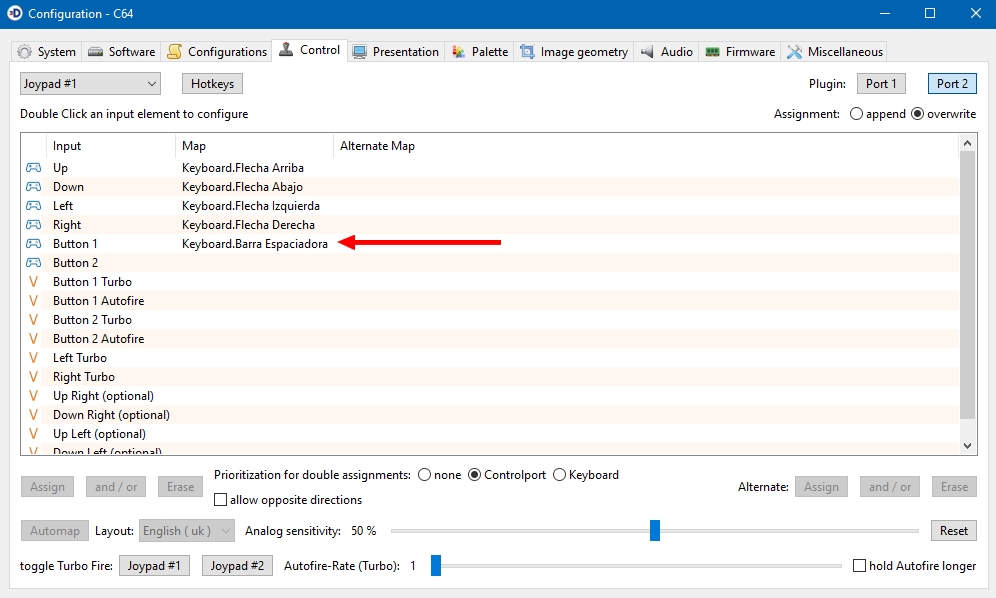The image size is (996, 598).
Task: Click the Input column header
Action: 111,146
